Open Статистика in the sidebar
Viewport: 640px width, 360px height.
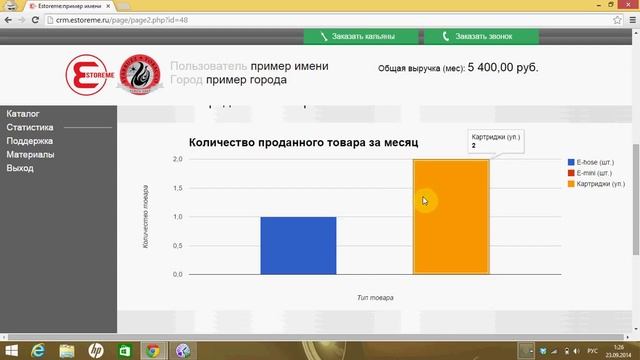(x=30, y=127)
